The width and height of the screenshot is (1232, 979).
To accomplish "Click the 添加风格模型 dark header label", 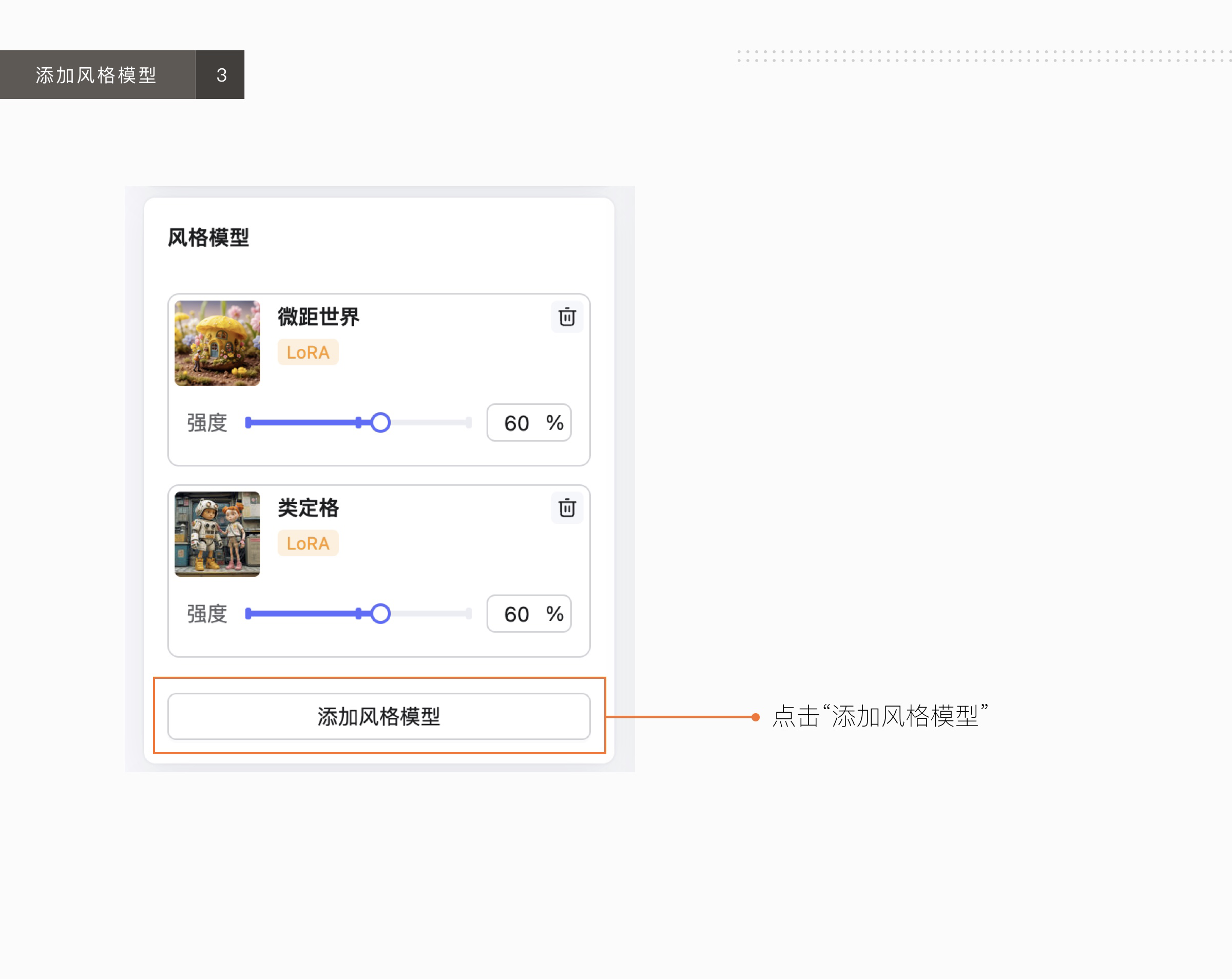I will point(95,75).
